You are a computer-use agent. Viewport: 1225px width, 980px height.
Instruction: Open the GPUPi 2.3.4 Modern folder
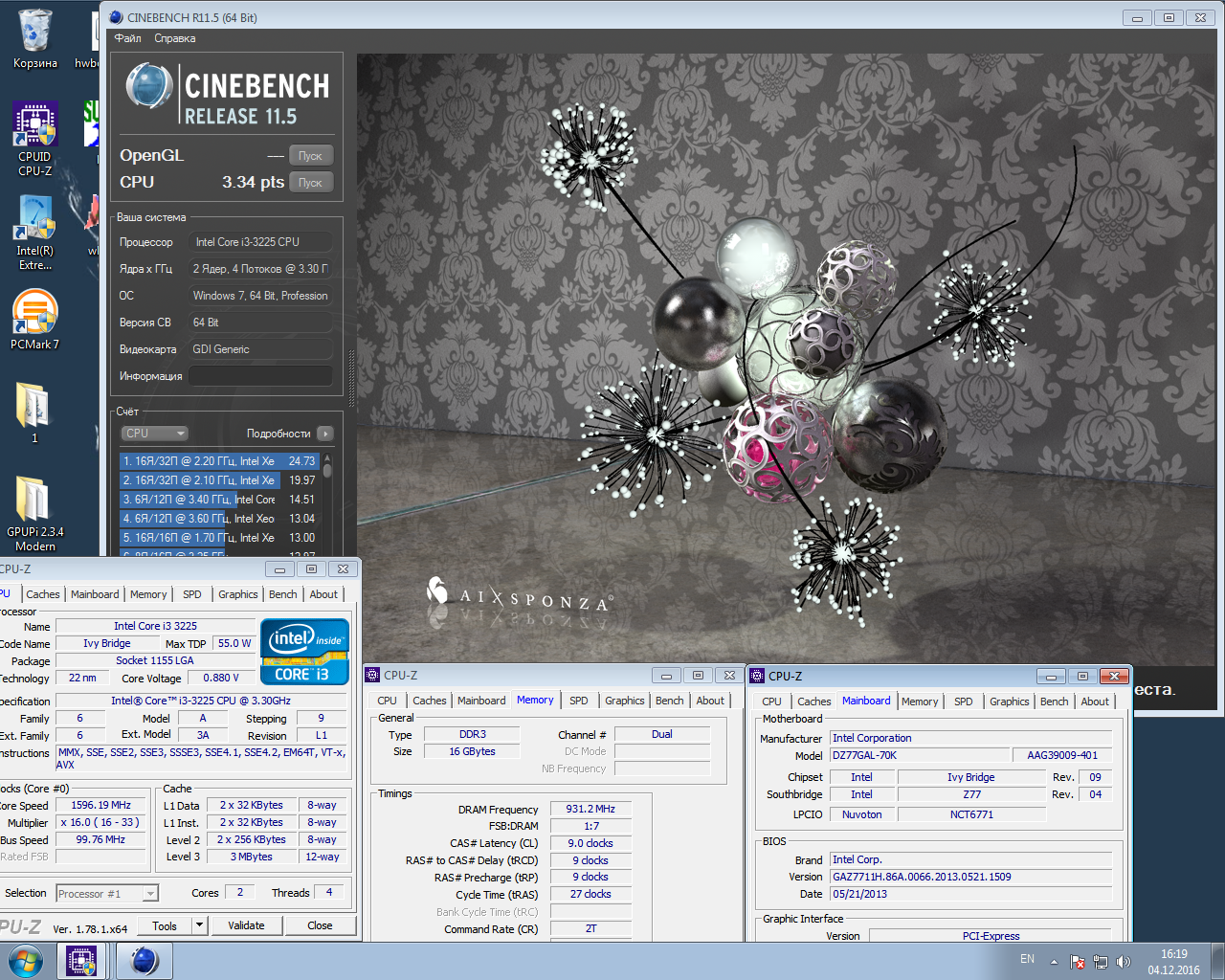pos(35,513)
